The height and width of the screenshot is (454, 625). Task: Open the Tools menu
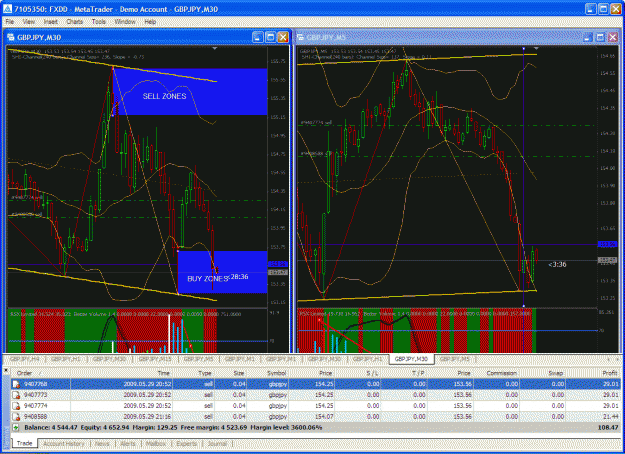[x=98, y=22]
